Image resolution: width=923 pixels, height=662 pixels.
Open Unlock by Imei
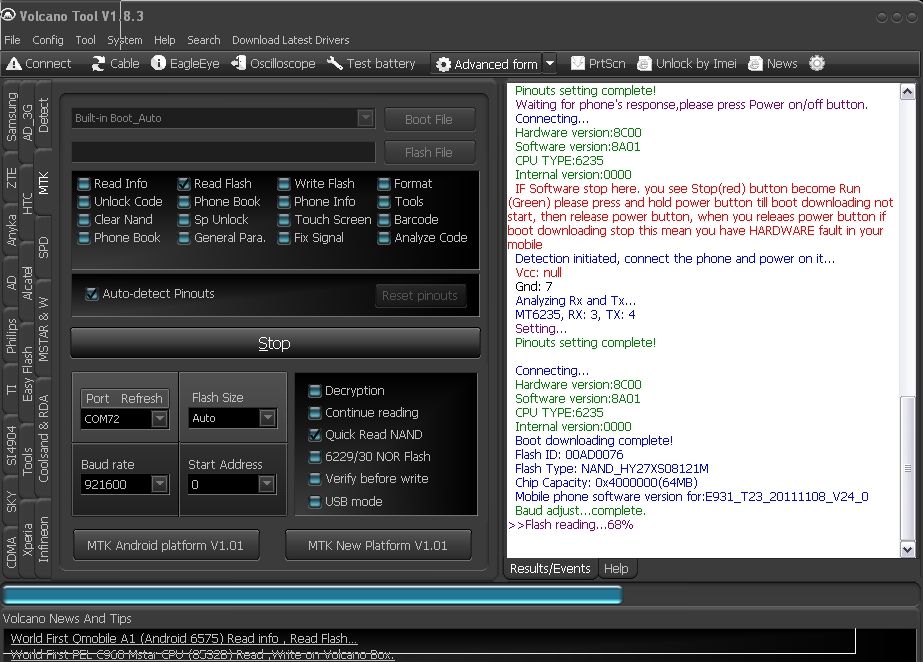pos(686,63)
